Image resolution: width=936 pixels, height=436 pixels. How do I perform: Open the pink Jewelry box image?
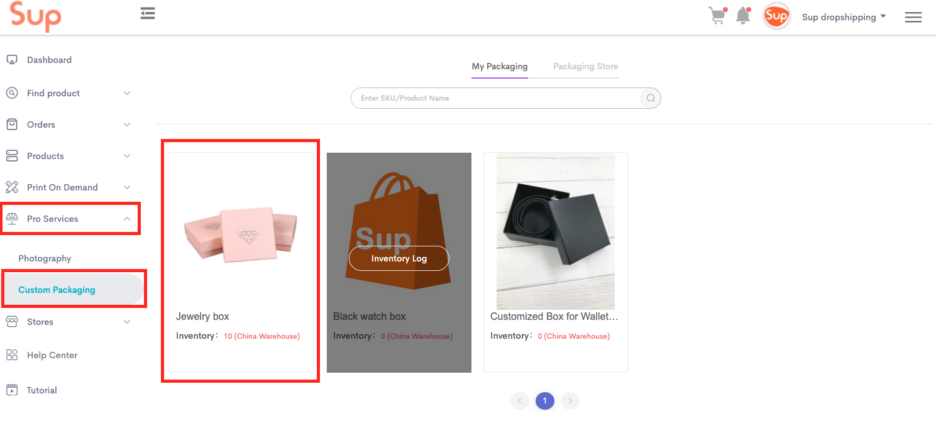242,234
